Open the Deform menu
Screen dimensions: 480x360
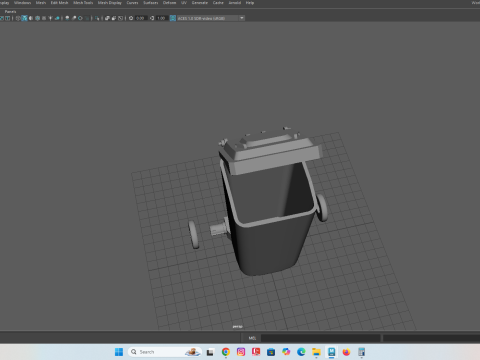169,3
